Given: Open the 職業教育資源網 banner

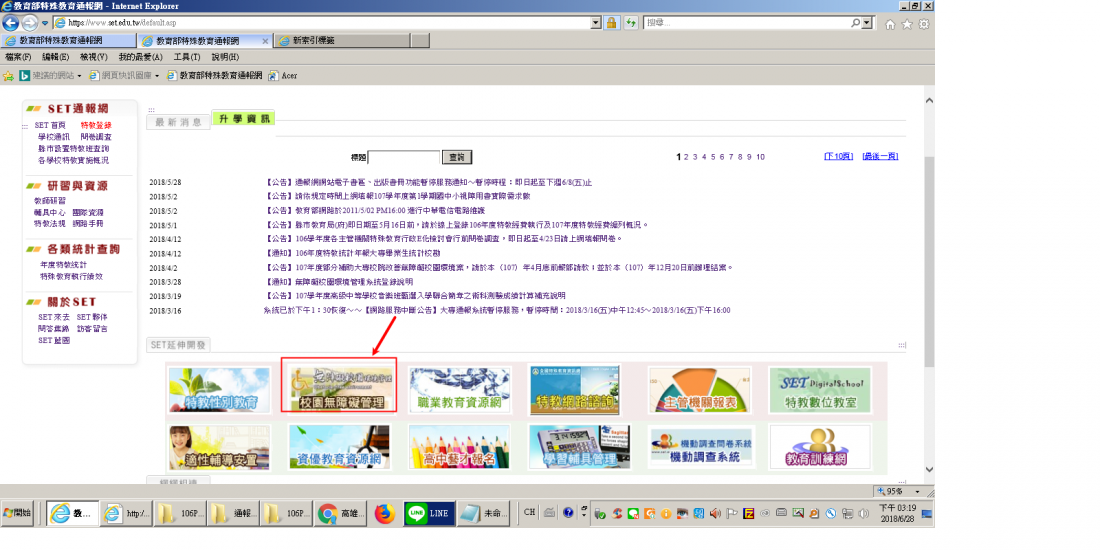Looking at the screenshot, I should click(460, 390).
